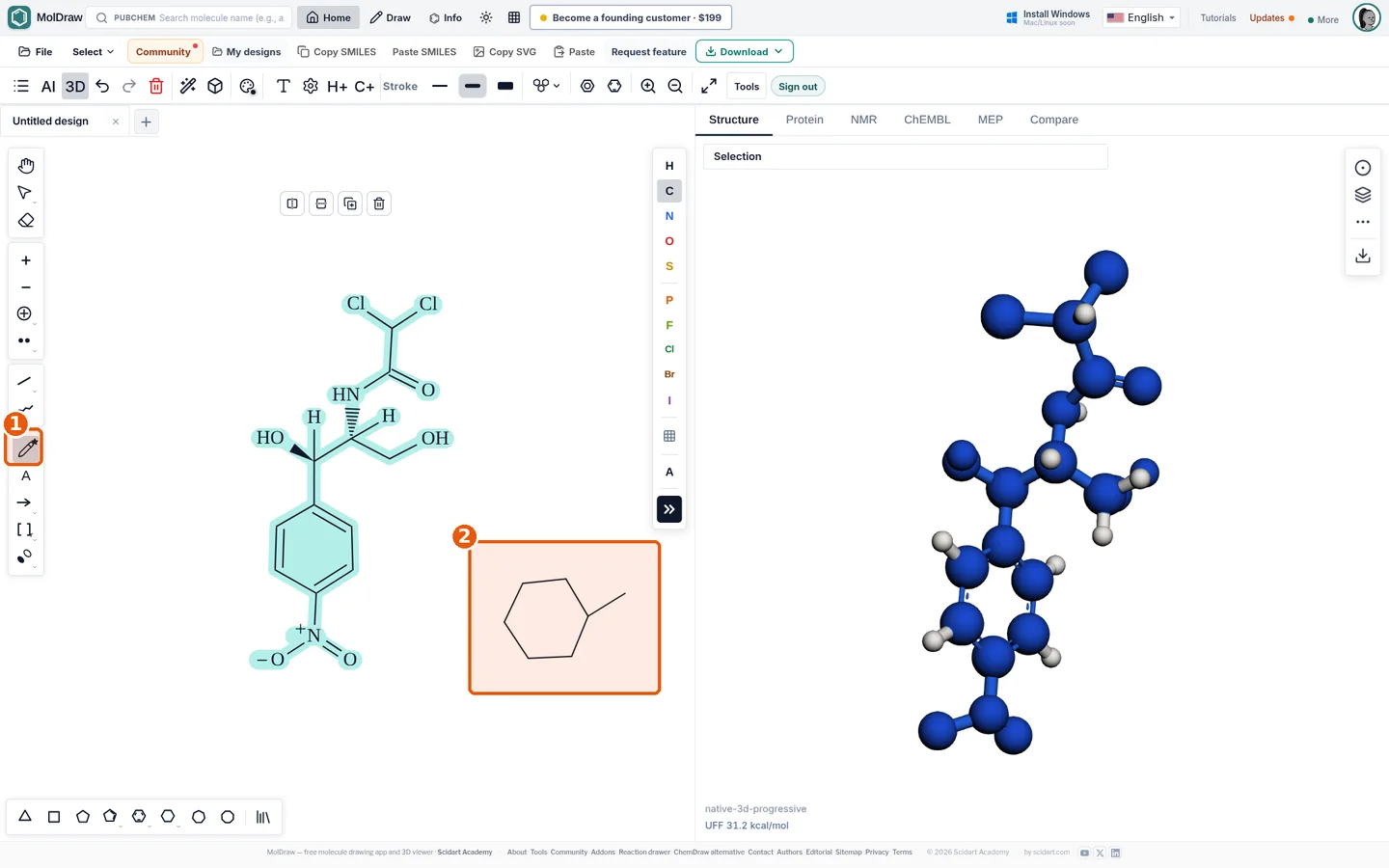The height and width of the screenshot is (868, 1389).
Task: Click the download icon in 3D viewer
Action: 1363,256
